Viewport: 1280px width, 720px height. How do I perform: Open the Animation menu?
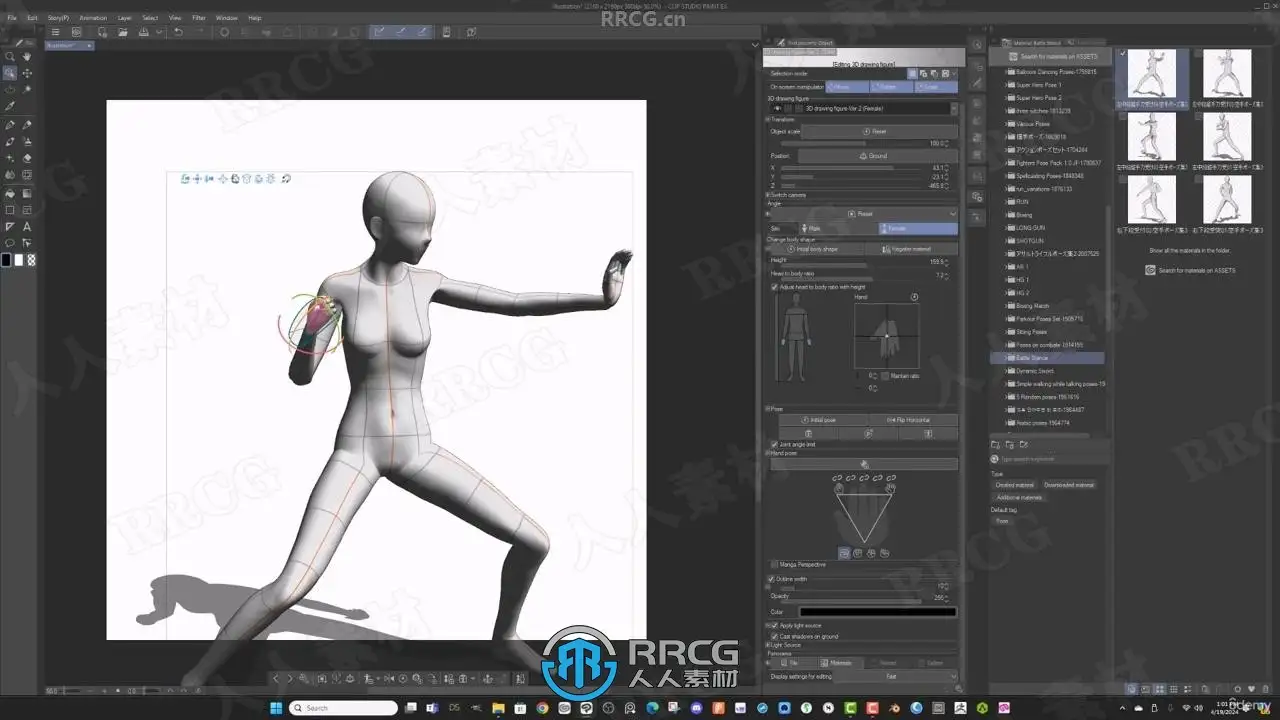point(93,18)
